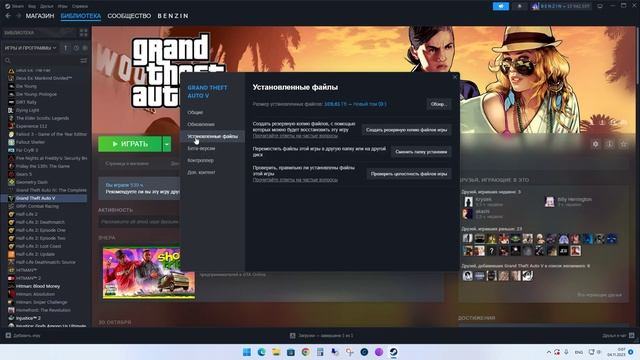640x360 pixels.
Task: Click Создать резервную копию файлов игры
Action: pos(407,130)
